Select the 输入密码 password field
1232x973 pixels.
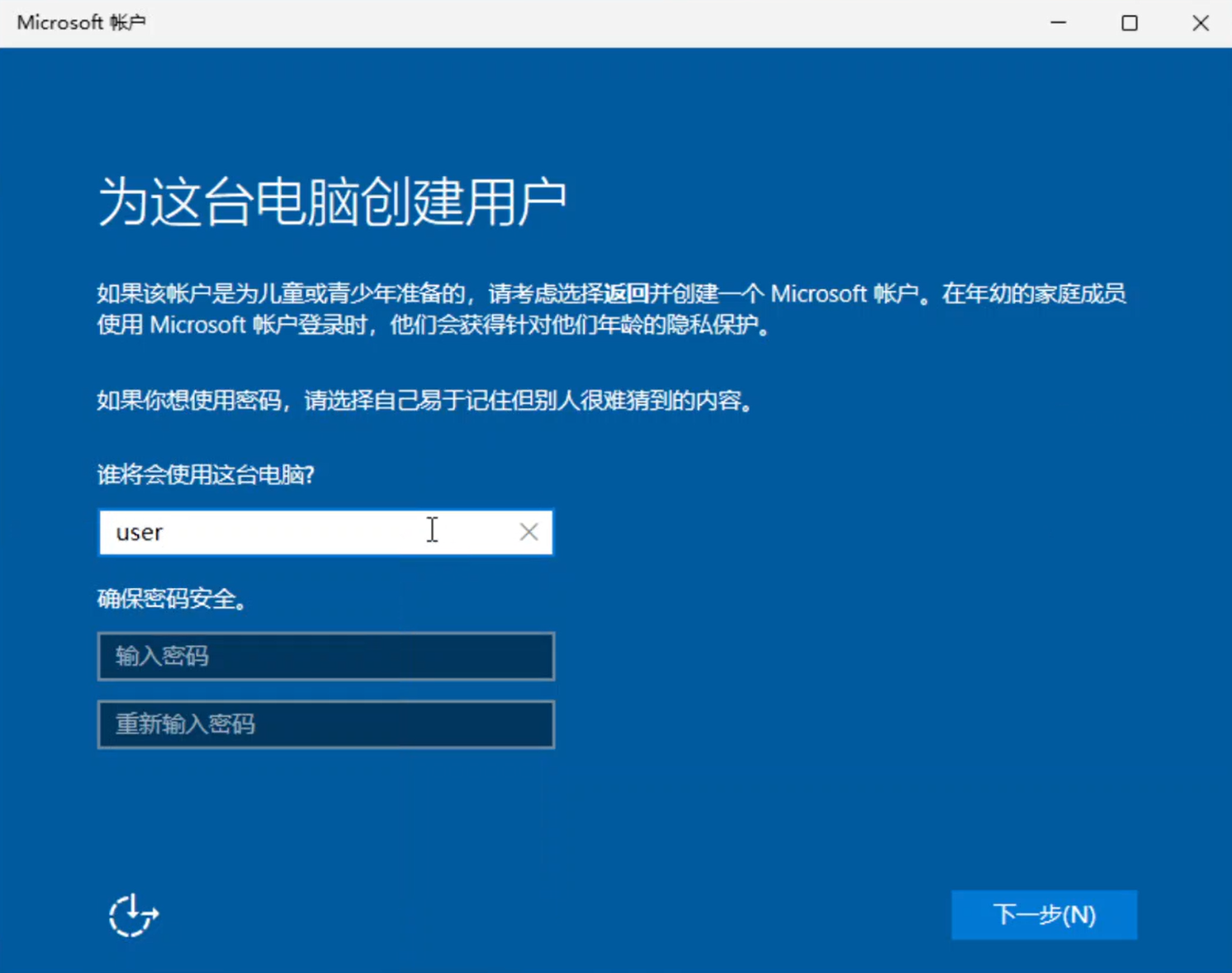tap(325, 657)
